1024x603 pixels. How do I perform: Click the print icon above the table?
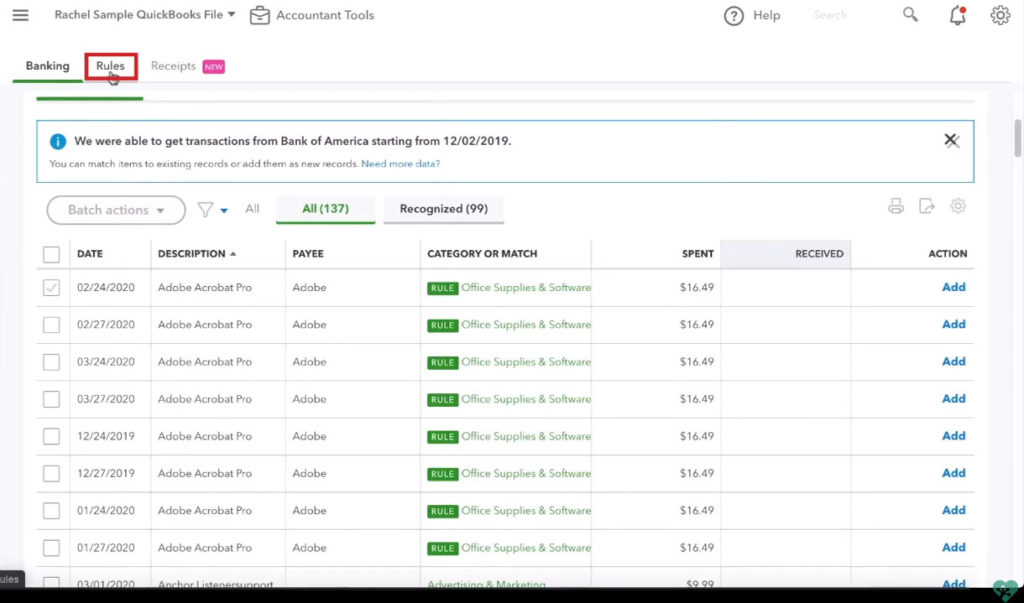tap(896, 207)
